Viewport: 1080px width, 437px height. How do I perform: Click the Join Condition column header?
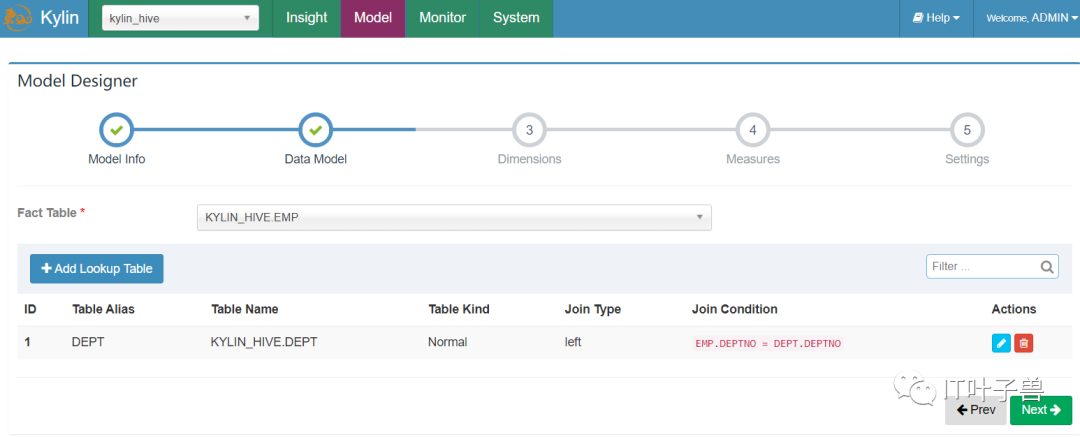click(734, 309)
